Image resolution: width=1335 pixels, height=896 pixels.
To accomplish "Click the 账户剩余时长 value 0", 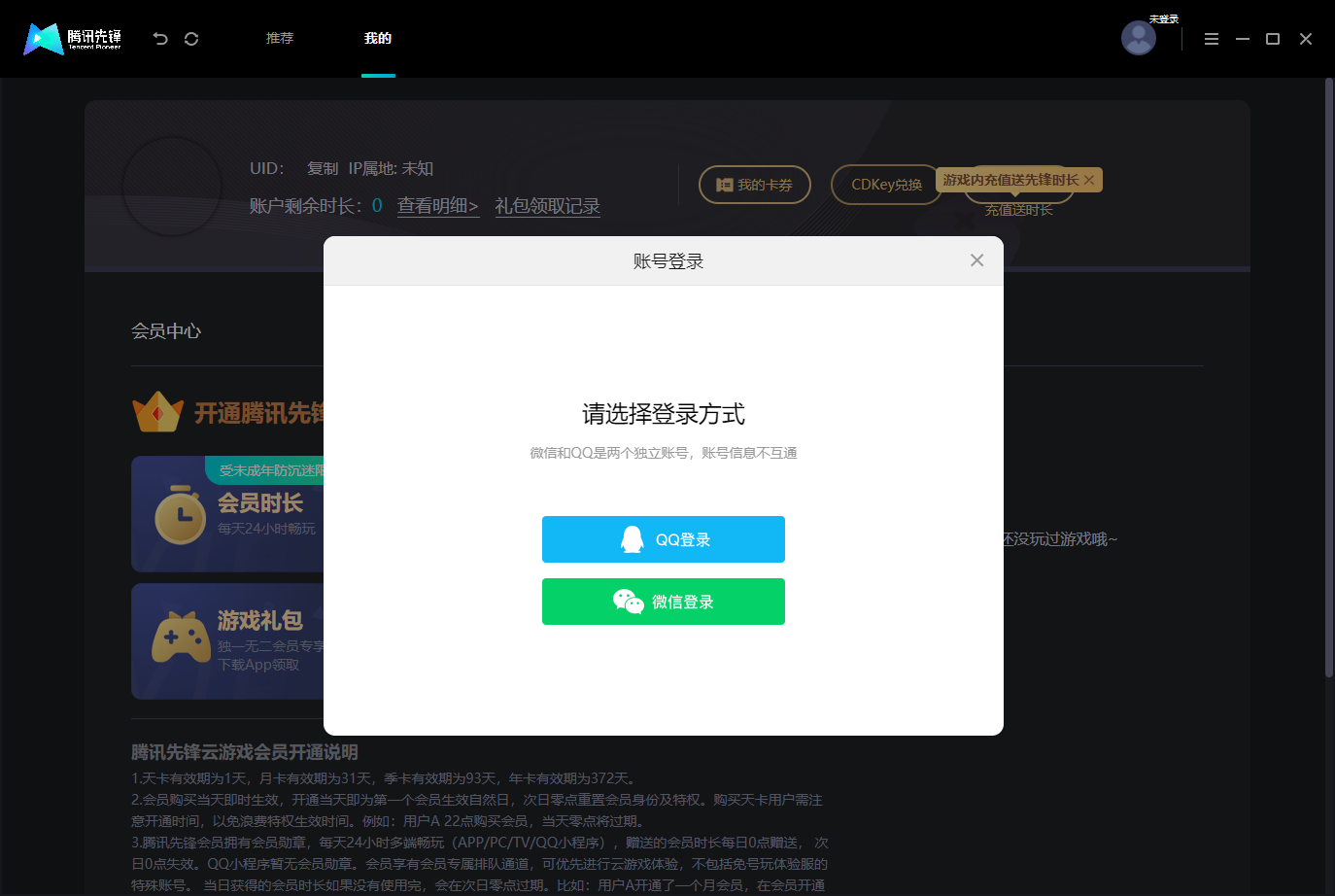I will click(x=377, y=206).
